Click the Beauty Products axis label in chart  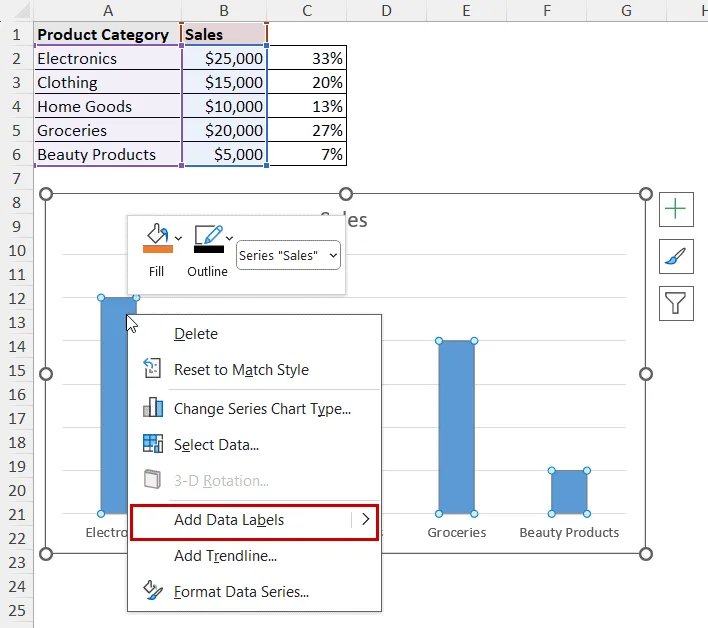[569, 533]
